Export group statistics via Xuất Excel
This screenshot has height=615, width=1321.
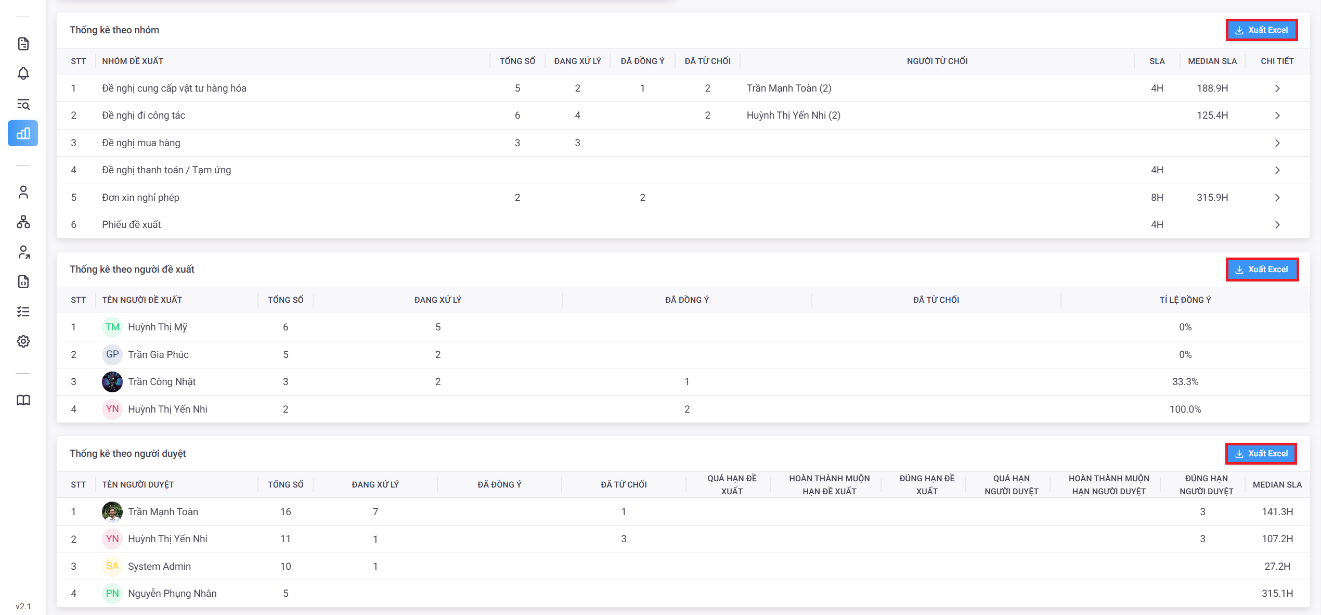1262,30
